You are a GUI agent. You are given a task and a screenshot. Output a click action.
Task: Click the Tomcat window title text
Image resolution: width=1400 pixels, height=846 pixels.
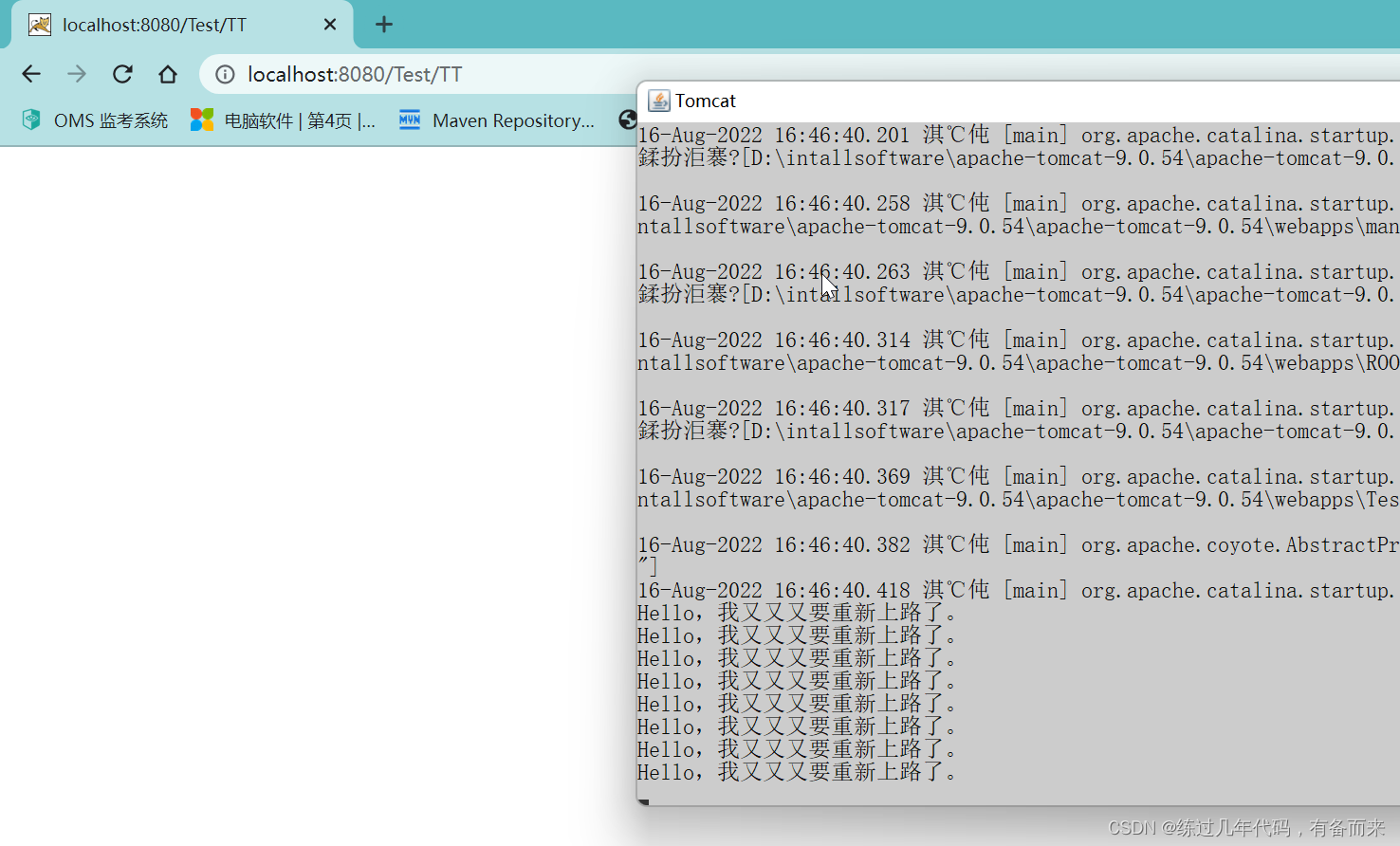pyautogui.click(x=706, y=101)
